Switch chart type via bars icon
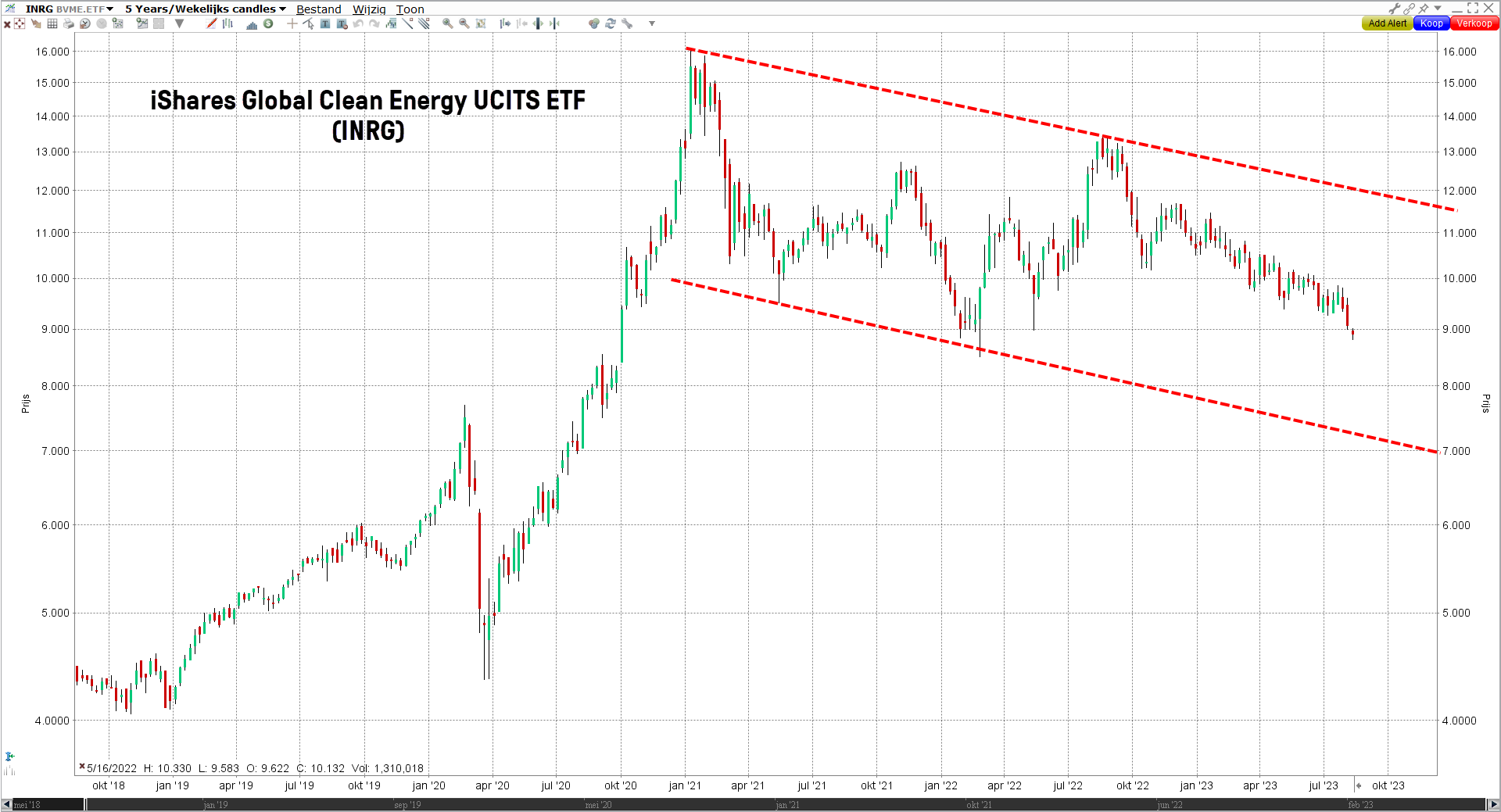 [x=227, y=23]
